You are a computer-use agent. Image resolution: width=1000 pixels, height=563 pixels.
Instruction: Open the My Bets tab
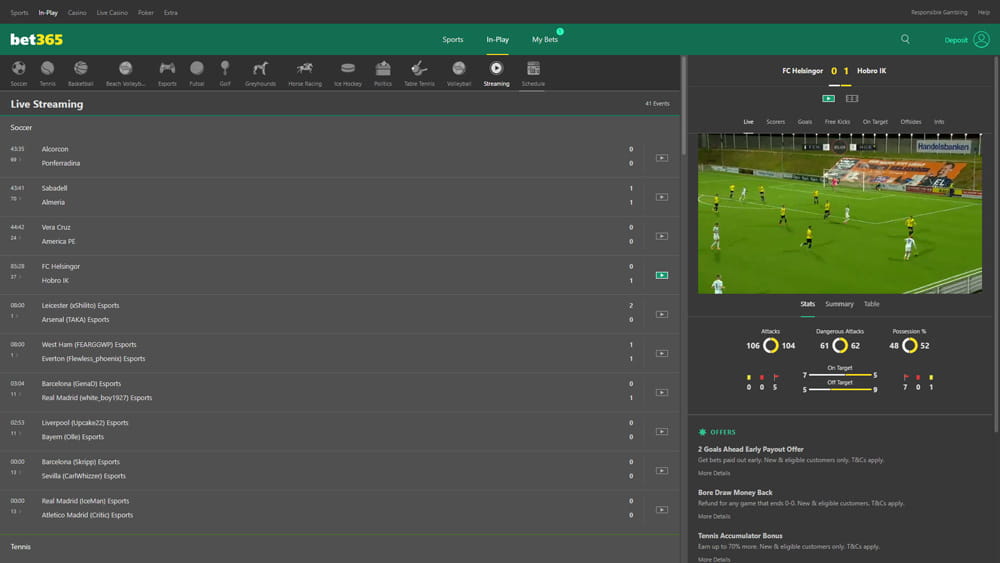(545, 40)
